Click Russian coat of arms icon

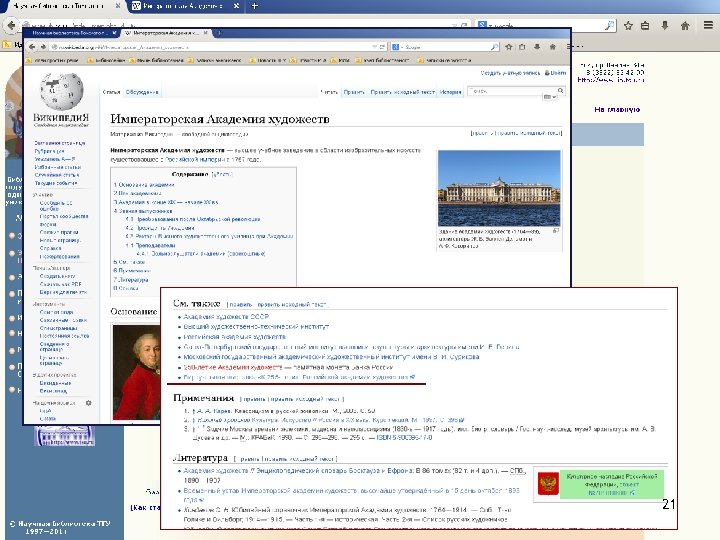point(548,484)
